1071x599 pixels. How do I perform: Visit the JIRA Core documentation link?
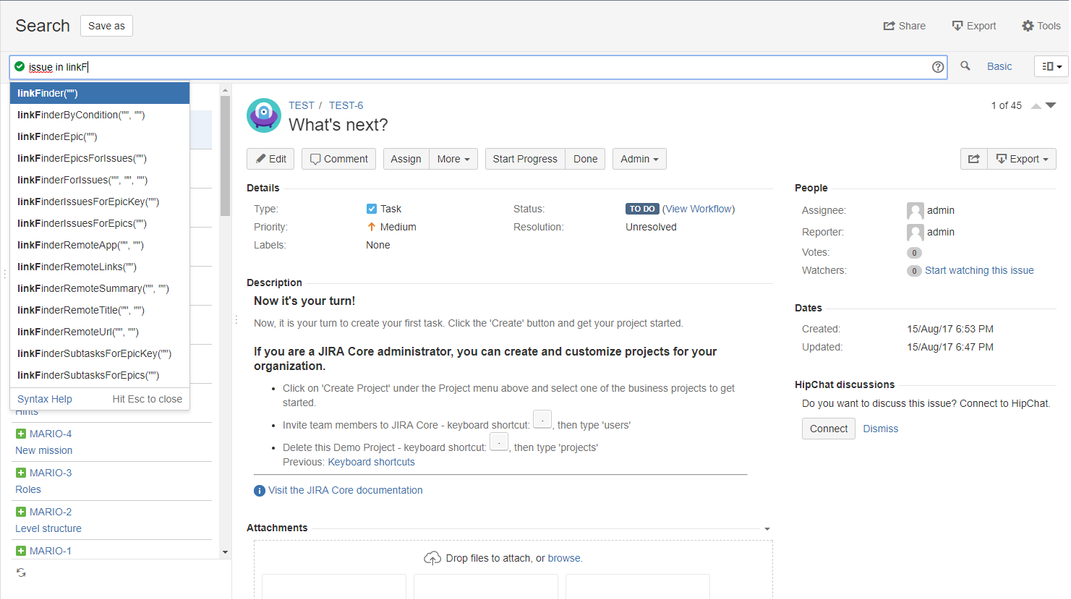point(345,490)
